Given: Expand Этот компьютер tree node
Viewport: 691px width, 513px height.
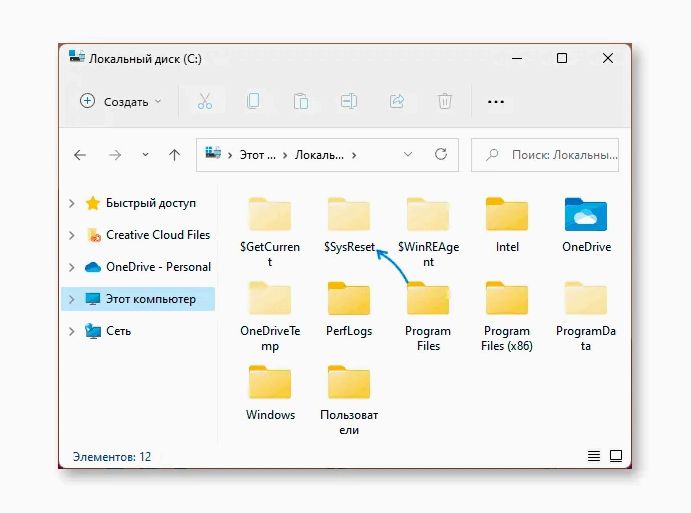Looking at the screenshot, I should click(72, 299).
